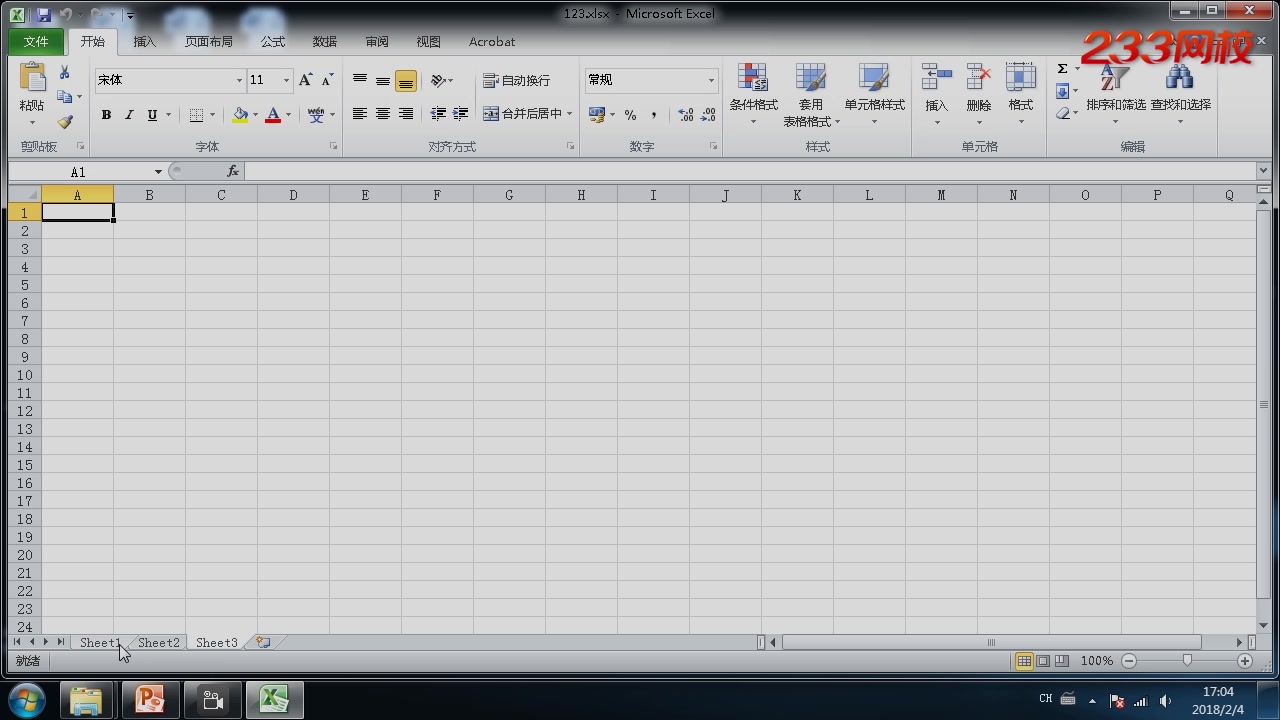The width and height of the screenshot is (1280, 720).
Task: Apply percent style
Action: [630, 115]
